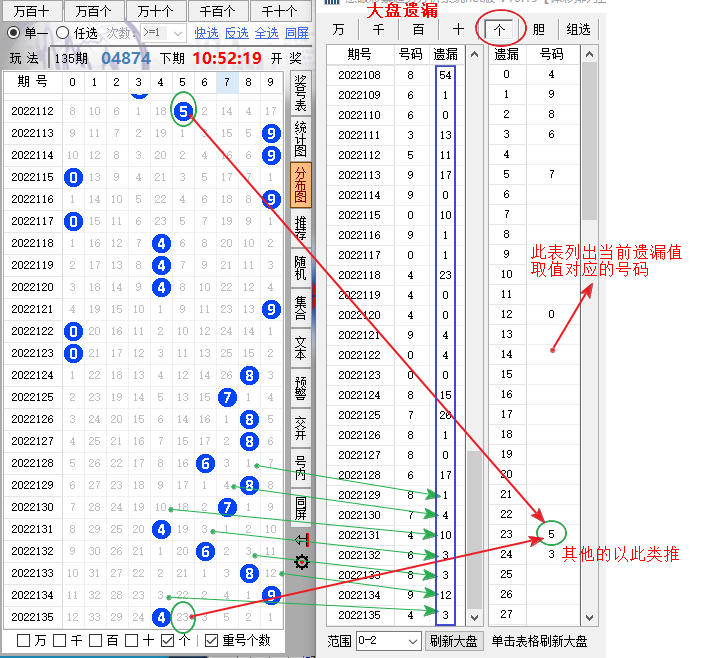This screenshot has width=713, height=658.
Task: Open the 分布图 distribution chart panel
Action: 301,185
